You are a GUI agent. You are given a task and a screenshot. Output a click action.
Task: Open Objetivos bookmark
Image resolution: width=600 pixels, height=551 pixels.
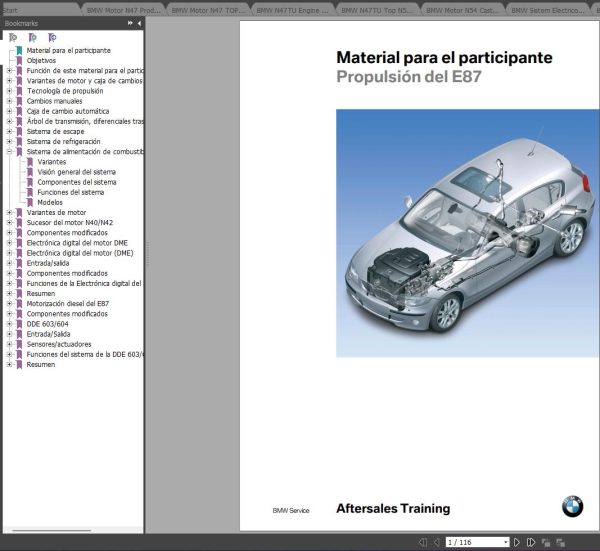(x=41, y=60)
